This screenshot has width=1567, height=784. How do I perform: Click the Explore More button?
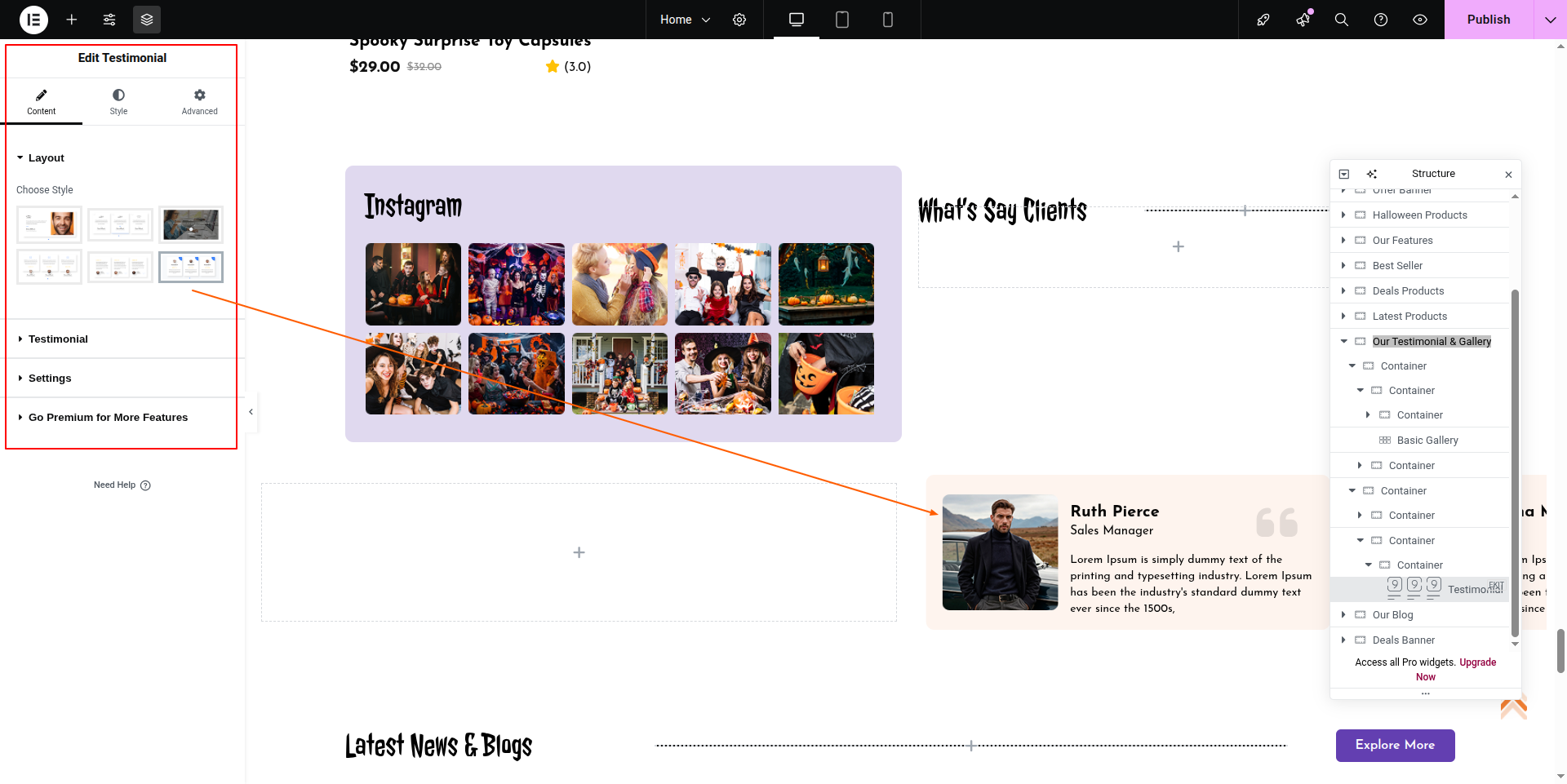1395,746
